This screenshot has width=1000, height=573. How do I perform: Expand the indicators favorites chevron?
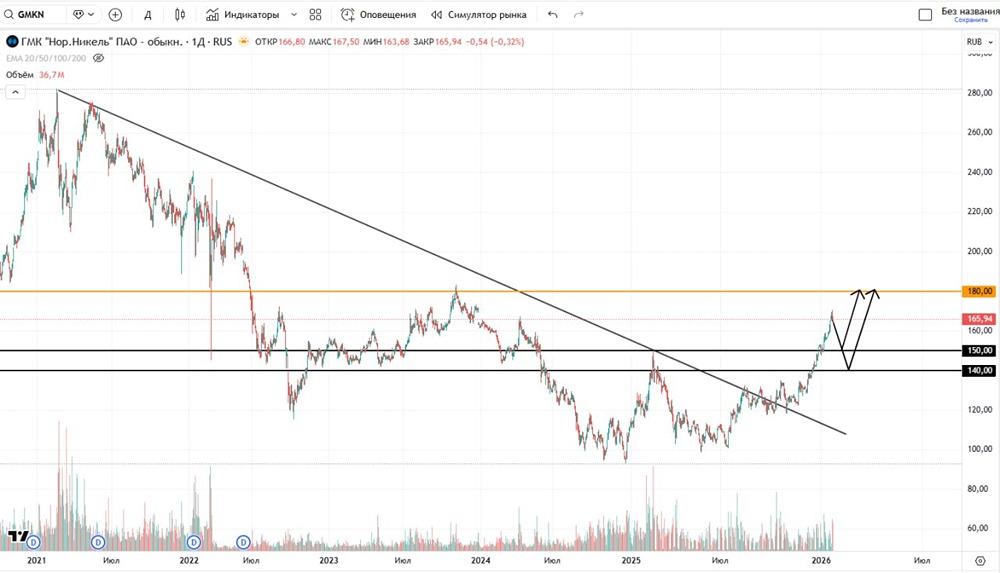[x=294, y=14]
